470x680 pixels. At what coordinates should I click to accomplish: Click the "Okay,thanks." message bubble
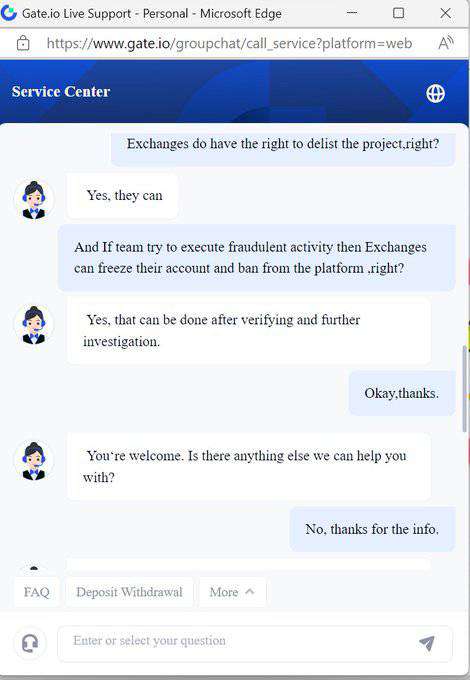(x=402, y=393)
